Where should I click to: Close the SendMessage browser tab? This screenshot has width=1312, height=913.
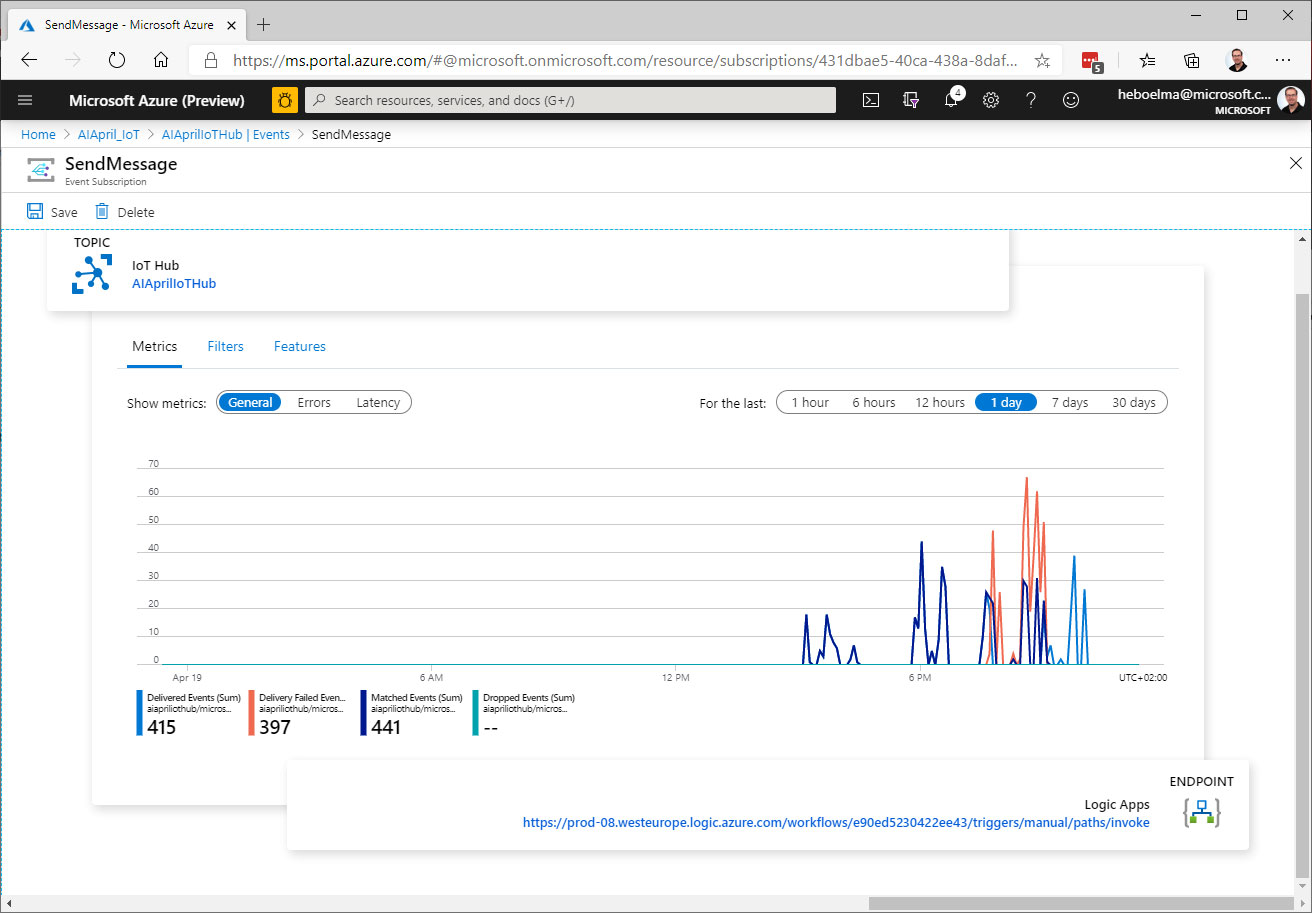230,24
